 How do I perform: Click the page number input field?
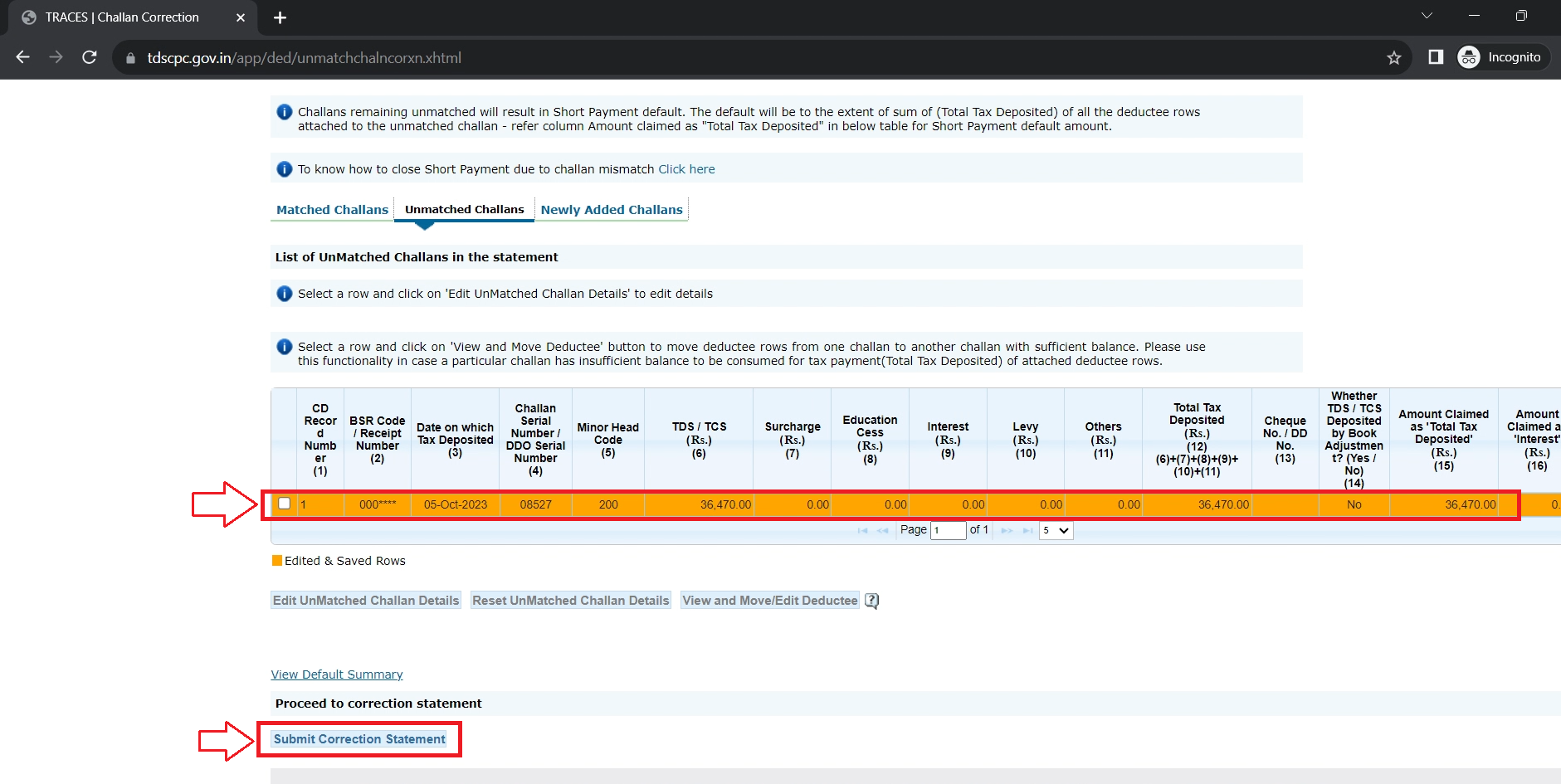pyautogui.click(x=948, y=530)
